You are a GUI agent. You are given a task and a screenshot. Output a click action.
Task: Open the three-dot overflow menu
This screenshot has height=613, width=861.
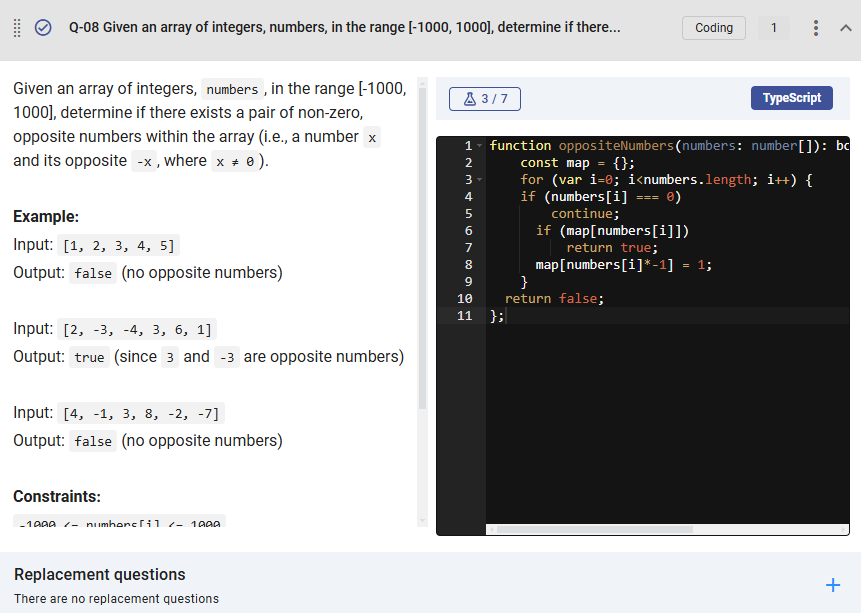[818, 27]
